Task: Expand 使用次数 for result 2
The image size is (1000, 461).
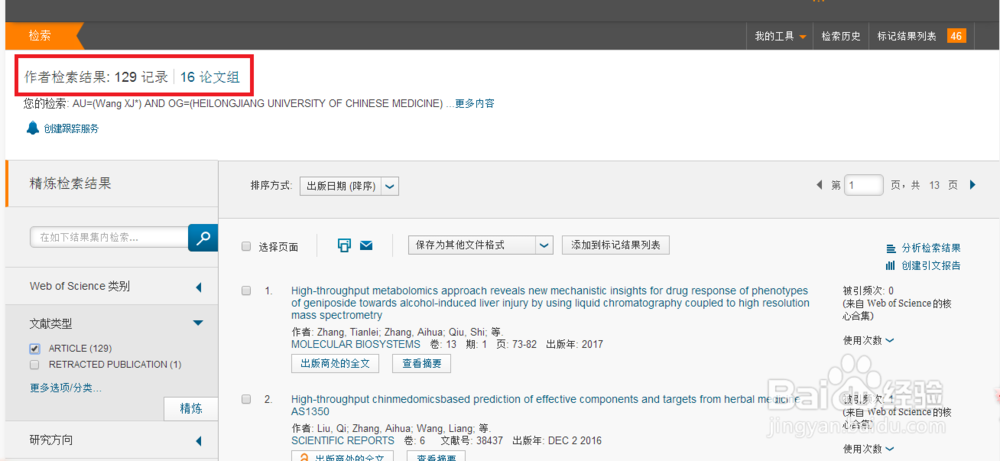Action: tap(869, 449)
